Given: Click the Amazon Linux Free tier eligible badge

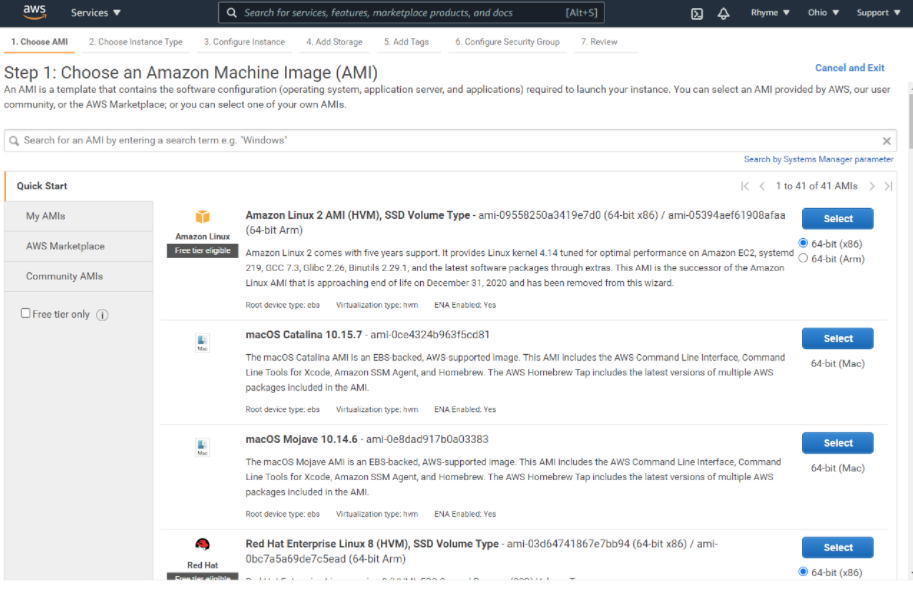Looking at the screenshot, I should click(202, 251).
